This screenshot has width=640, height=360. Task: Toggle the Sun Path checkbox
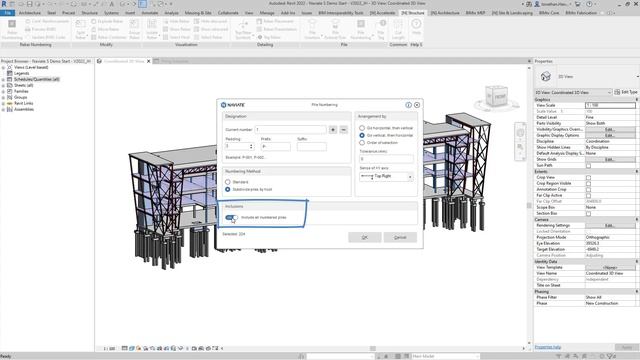[x=588, y=166]
